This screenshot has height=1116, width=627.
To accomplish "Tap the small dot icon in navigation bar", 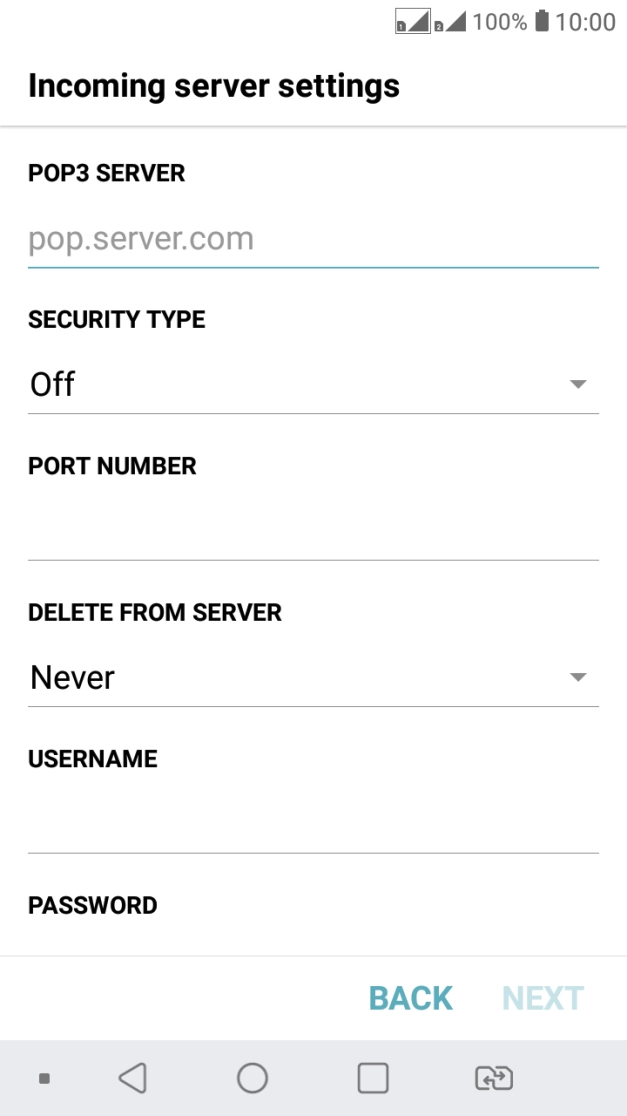I will pos(44,1078).
